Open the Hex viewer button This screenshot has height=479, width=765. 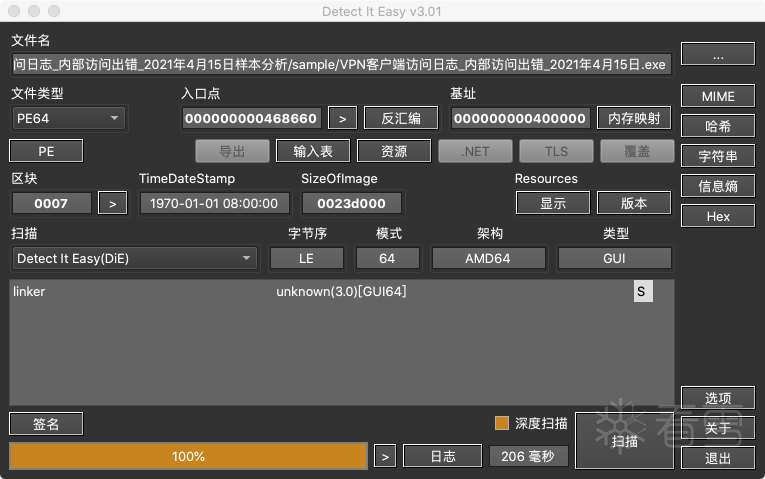tap(718, 216)
